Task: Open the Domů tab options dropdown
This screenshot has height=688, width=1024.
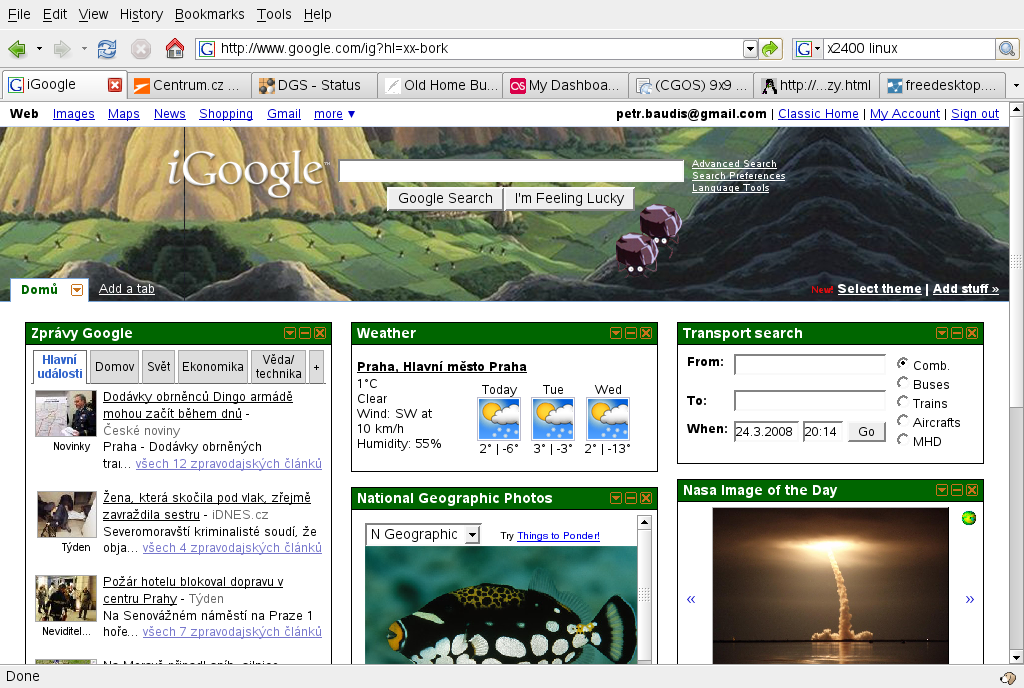Action: 77,290
